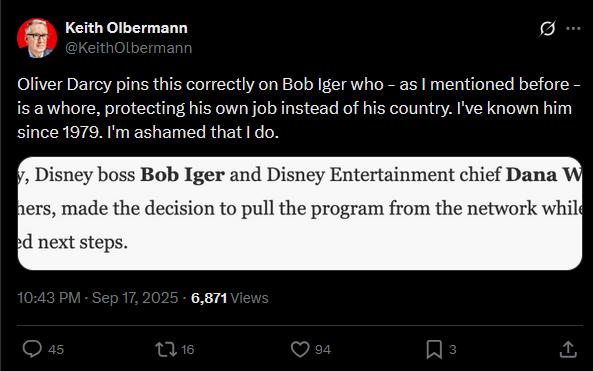View the 6,871 Views analytics
Screen dimensions: 593x371
[230, 298]
